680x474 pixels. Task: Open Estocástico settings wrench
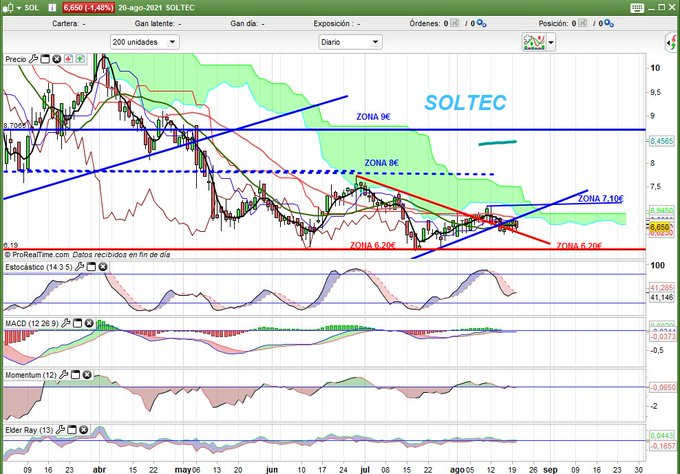[x=79, y=267]
